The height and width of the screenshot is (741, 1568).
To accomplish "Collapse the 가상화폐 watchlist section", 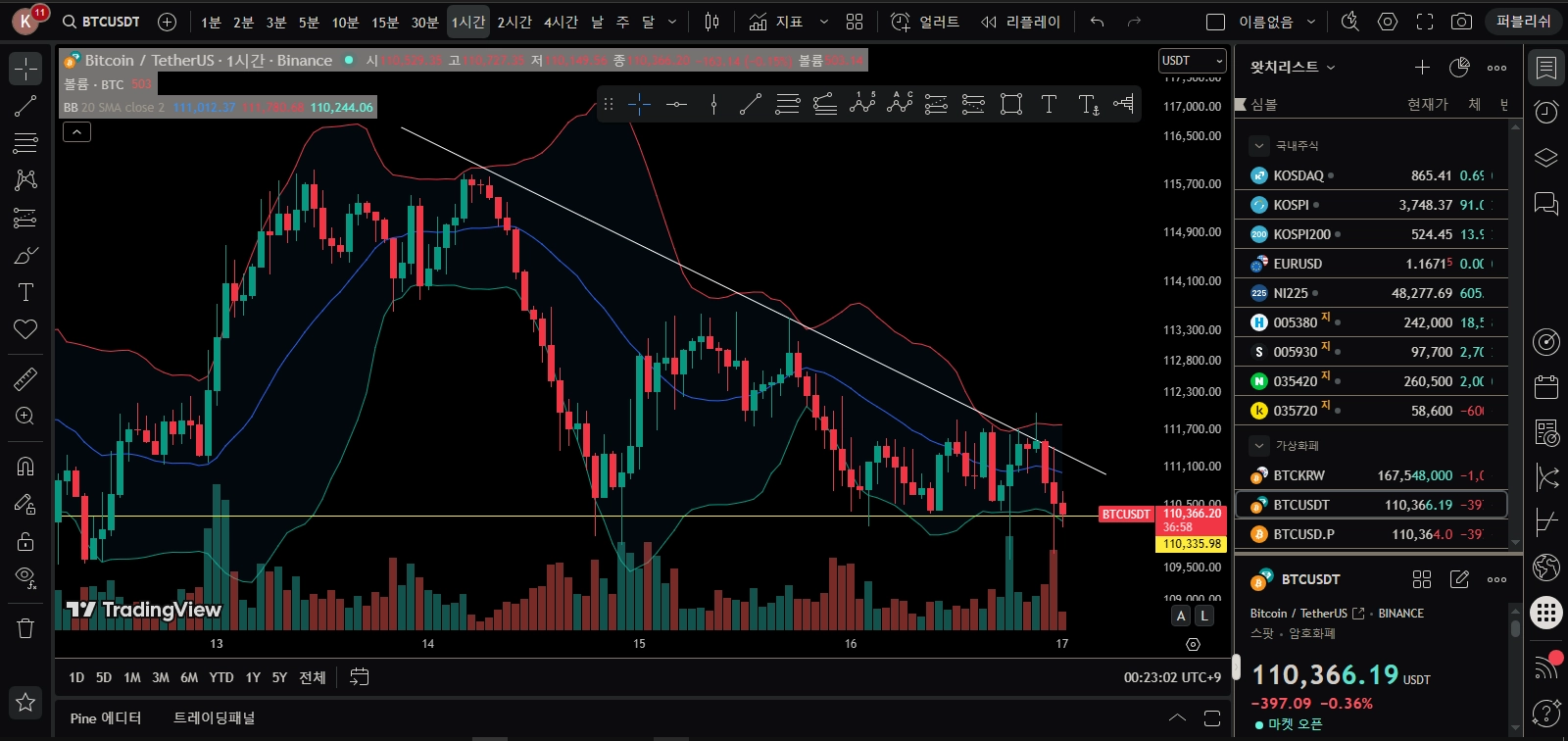I will click(1259, 446).
